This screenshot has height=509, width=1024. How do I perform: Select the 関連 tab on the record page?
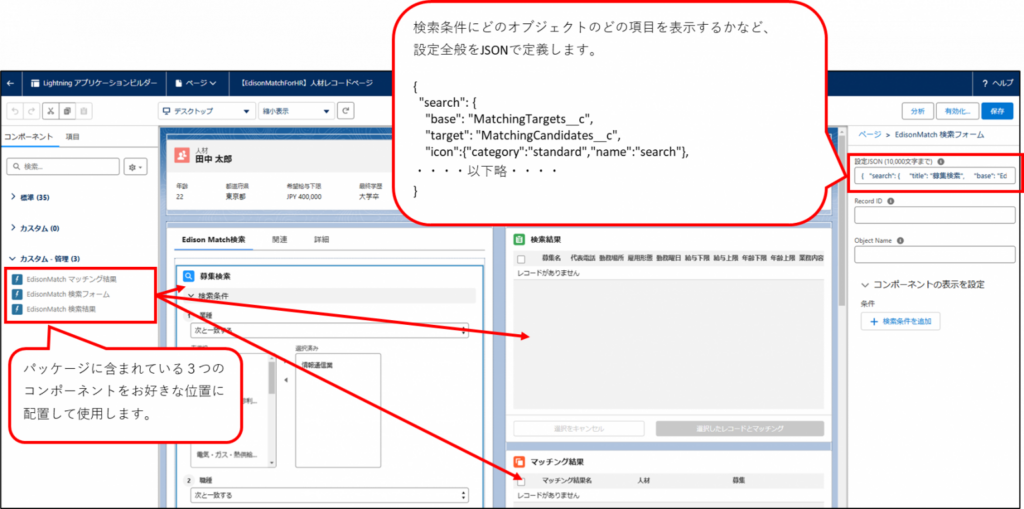(280, 240)
